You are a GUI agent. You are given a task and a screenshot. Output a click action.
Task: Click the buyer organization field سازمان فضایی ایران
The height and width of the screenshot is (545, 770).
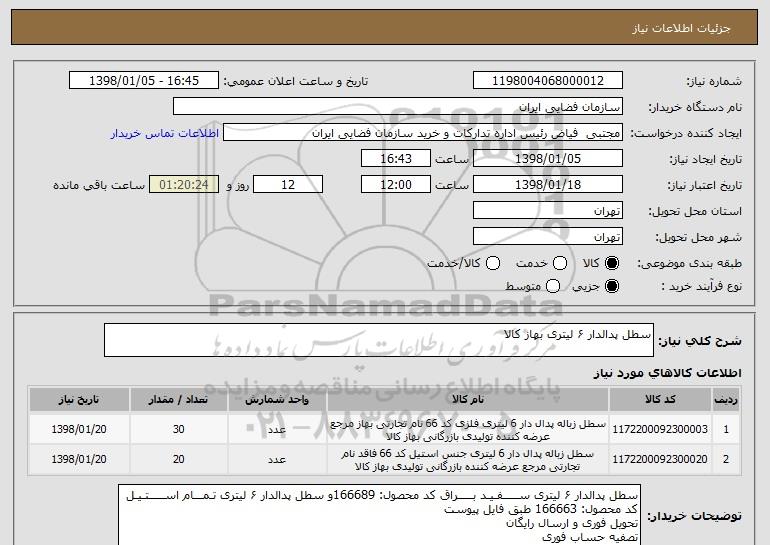pos(398,107)
